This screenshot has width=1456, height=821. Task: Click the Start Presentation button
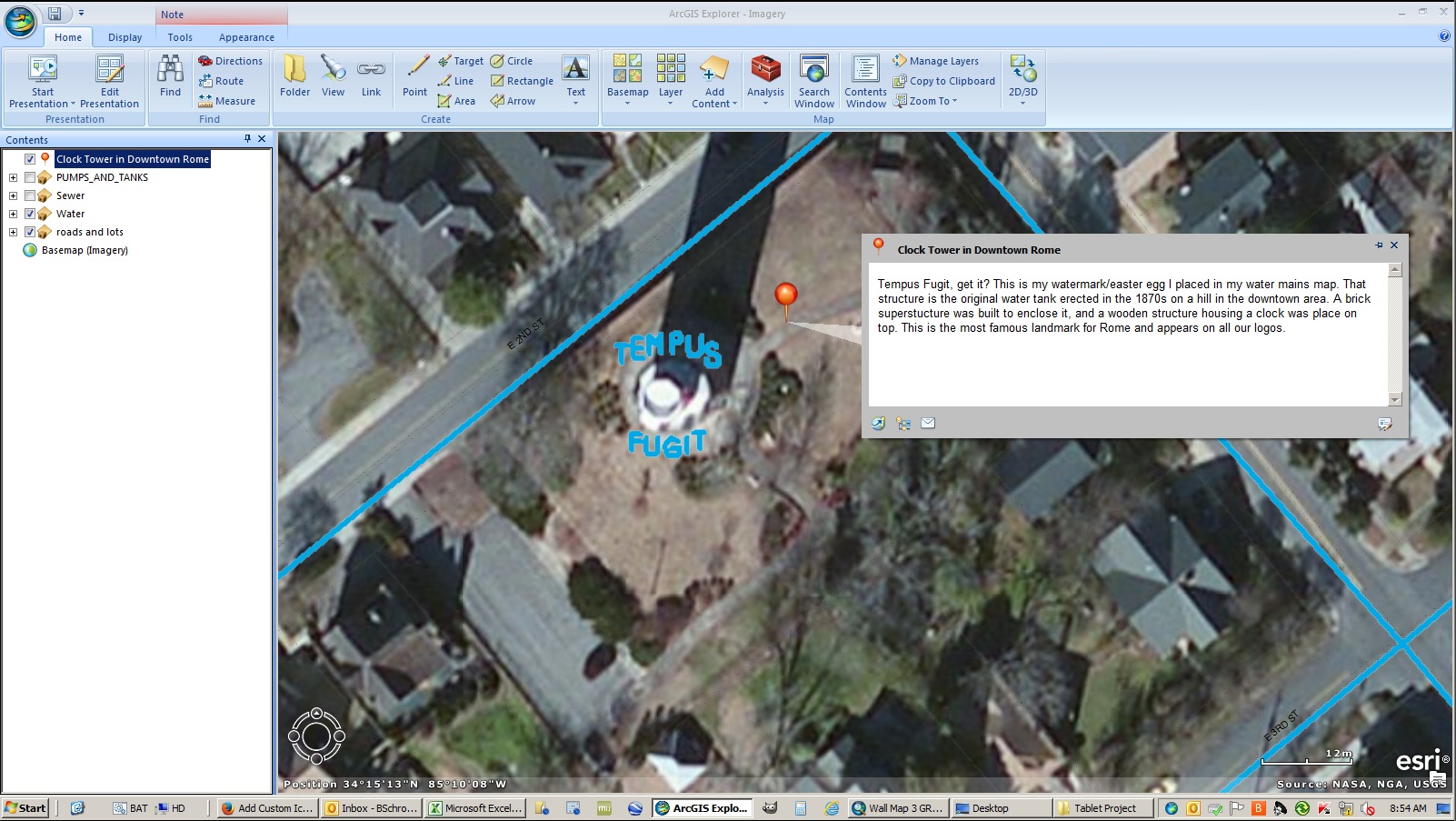[41, 80]
